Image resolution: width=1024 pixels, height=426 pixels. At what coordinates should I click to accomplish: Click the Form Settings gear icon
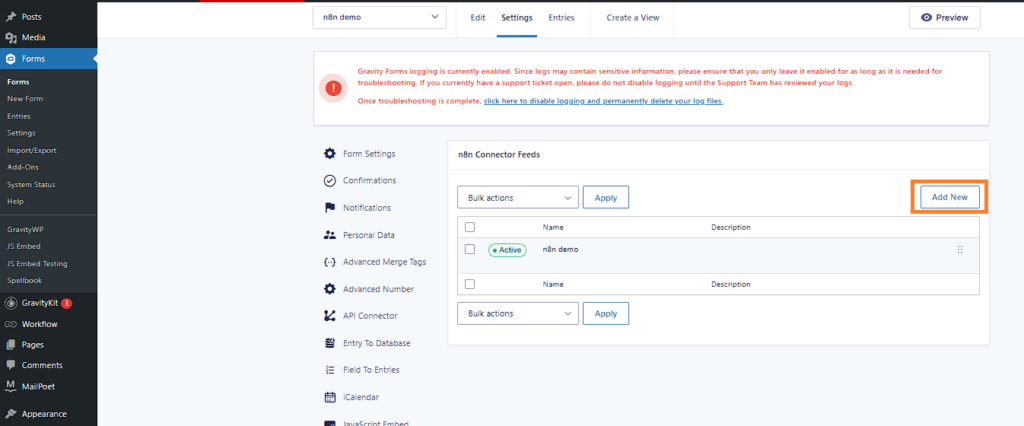pyautogui.click(x=330, y=153)
